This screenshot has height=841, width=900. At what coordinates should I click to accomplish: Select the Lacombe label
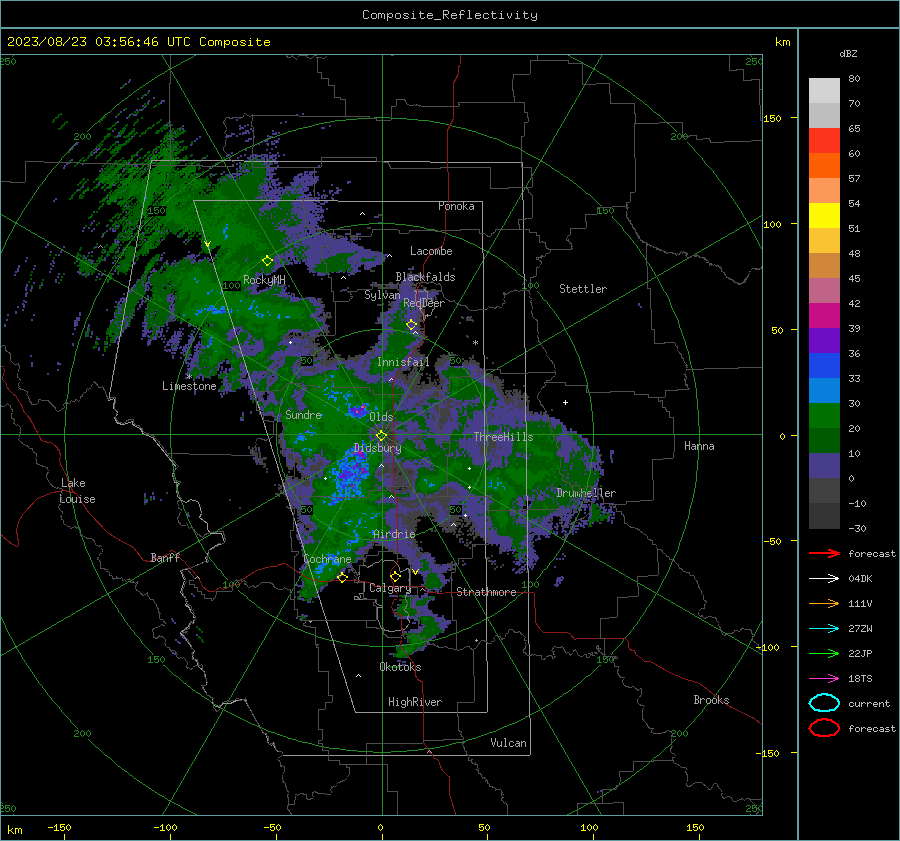[431, 251]
